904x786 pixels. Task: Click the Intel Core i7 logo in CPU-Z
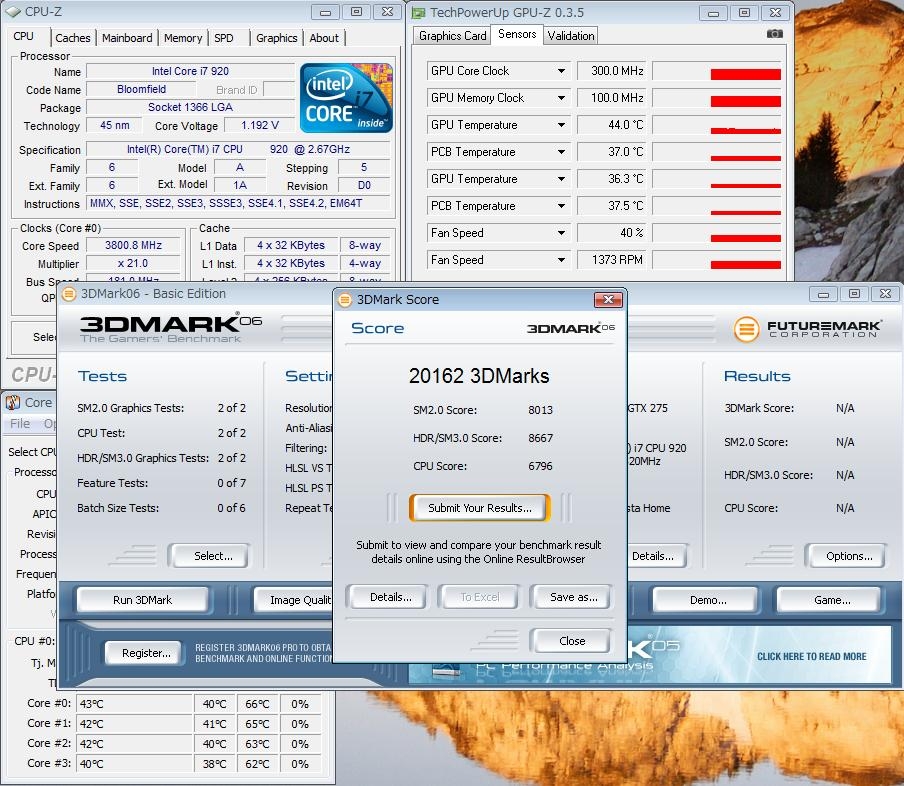pyautogui.click(x=346, y=98)
